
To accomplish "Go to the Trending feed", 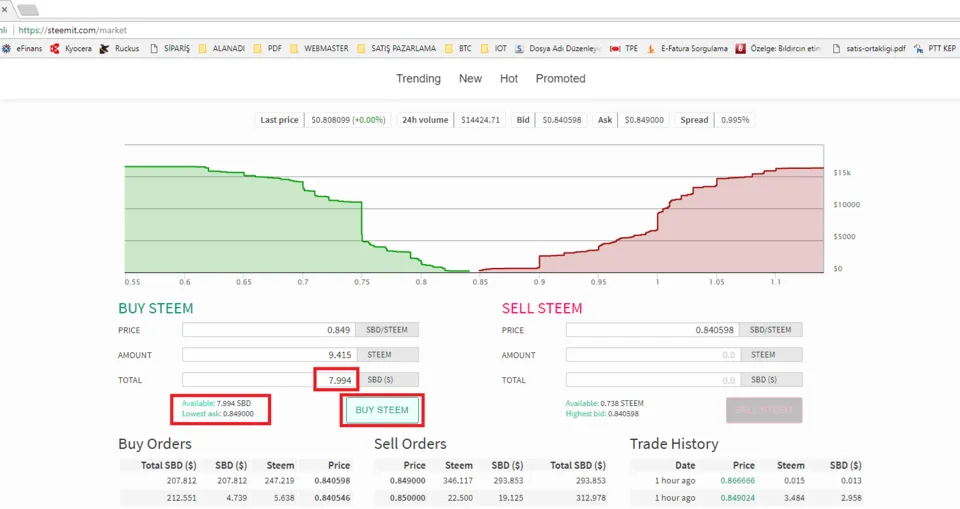I will click(x=418, y=78).
